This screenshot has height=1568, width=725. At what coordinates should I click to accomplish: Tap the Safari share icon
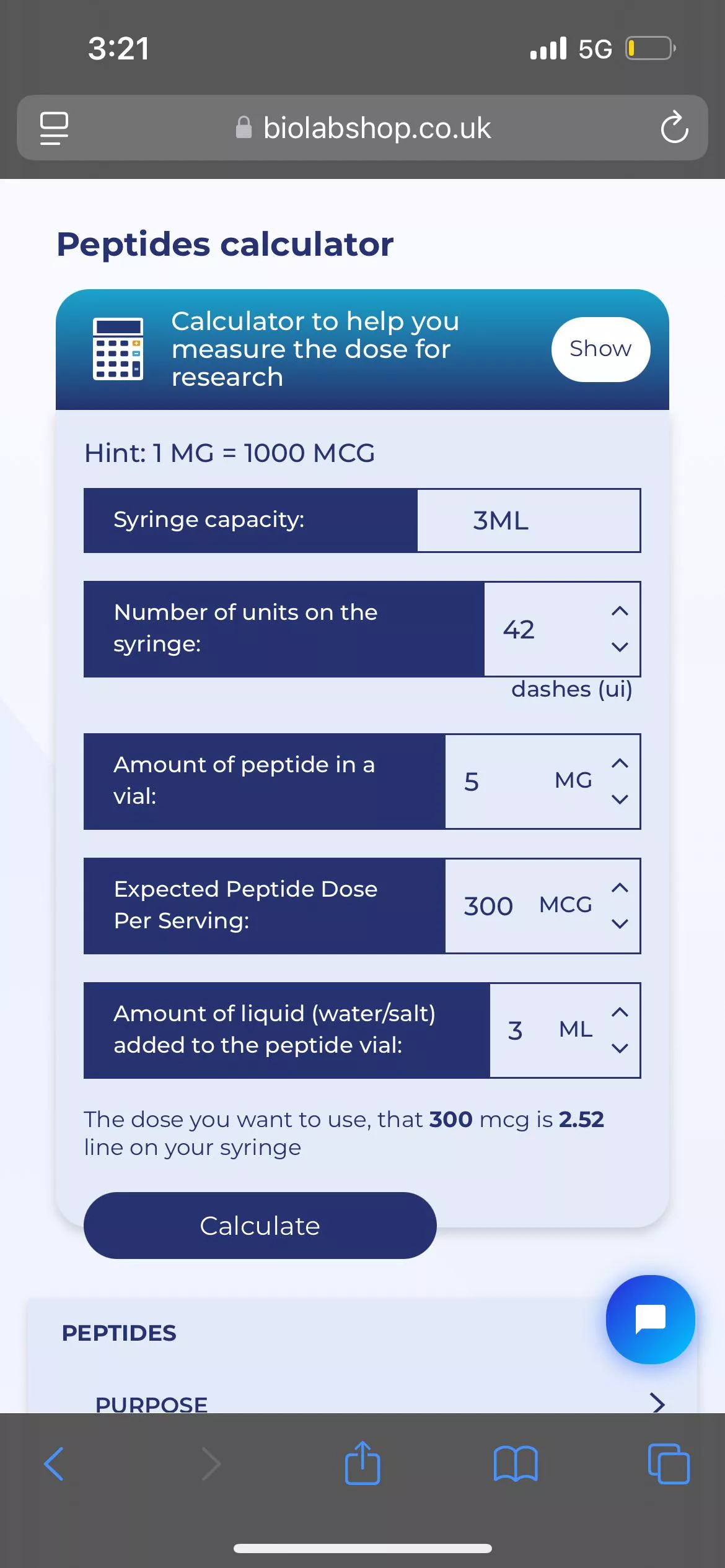[362, 1464]
